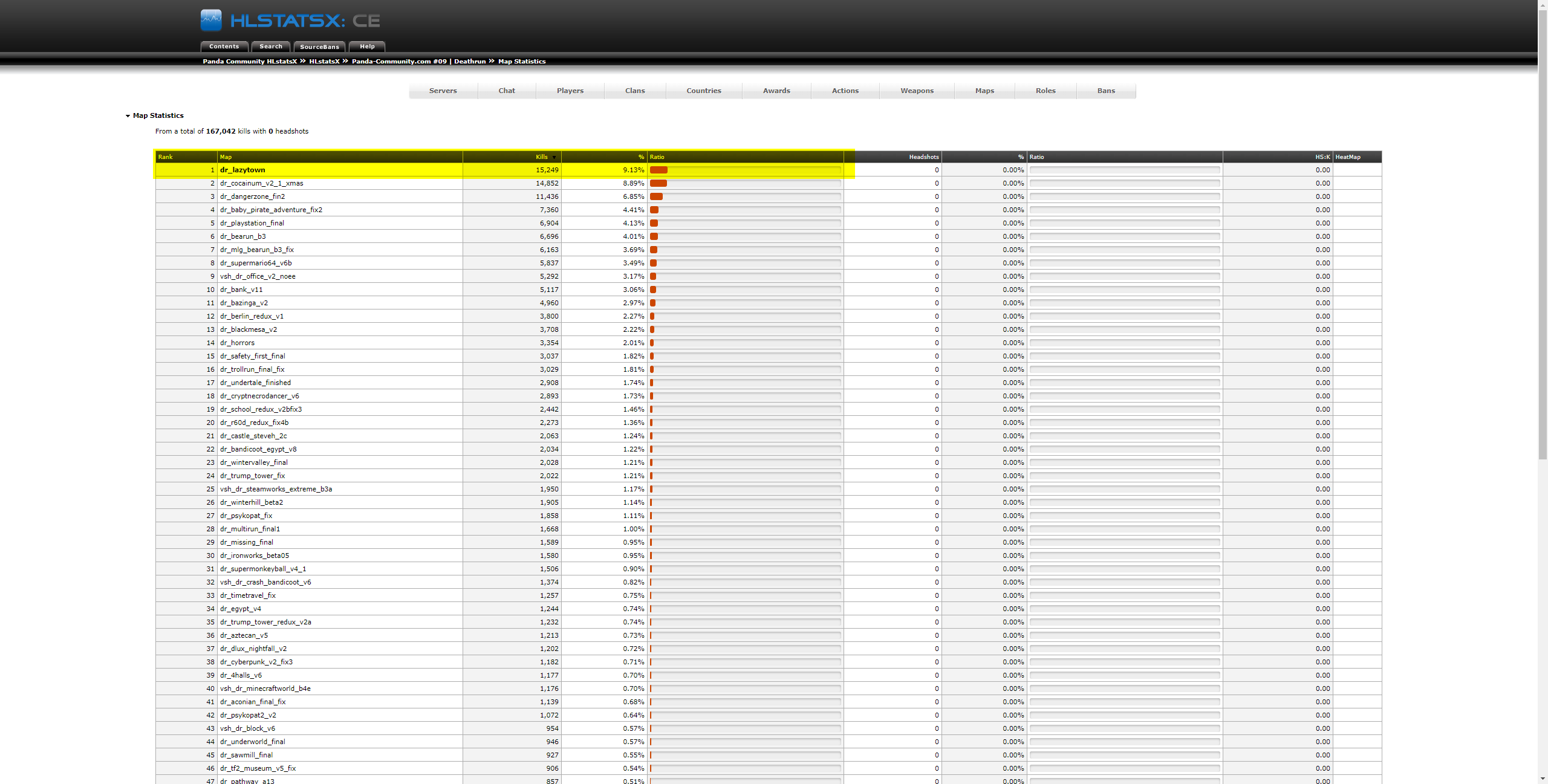
Task: Switch to the Players tab
Action: click(570, 91)
